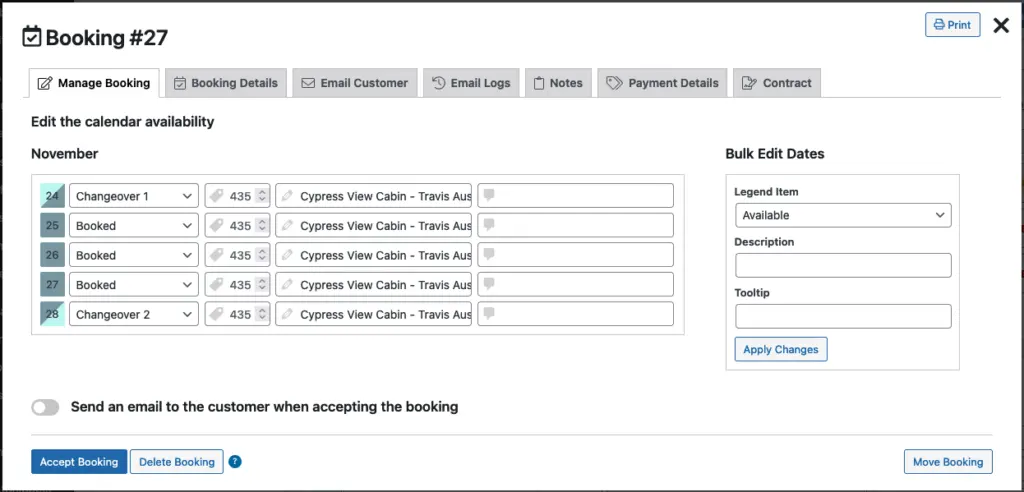Viewport: 1024px width, 492px height.
Task: Enable email to customer when accepting booking
Action: tap(45, 407)
